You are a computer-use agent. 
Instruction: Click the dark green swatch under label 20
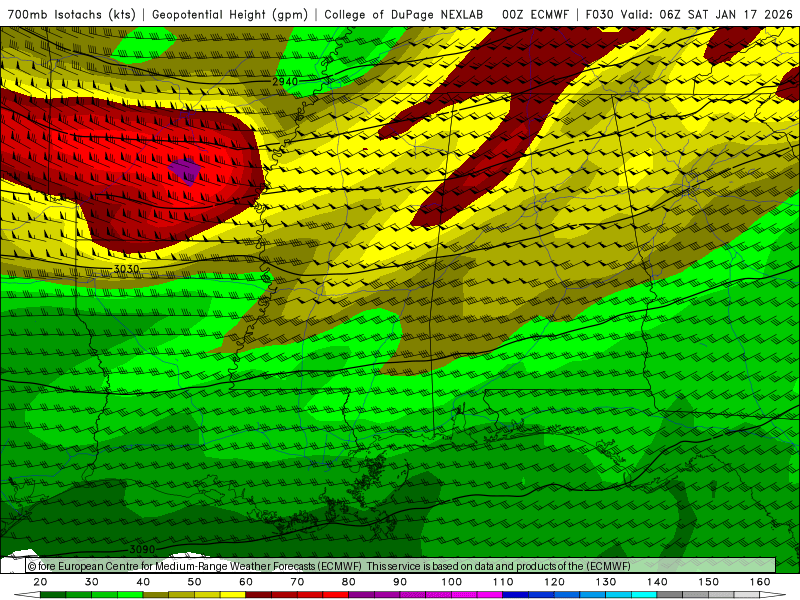coord(53,595)
